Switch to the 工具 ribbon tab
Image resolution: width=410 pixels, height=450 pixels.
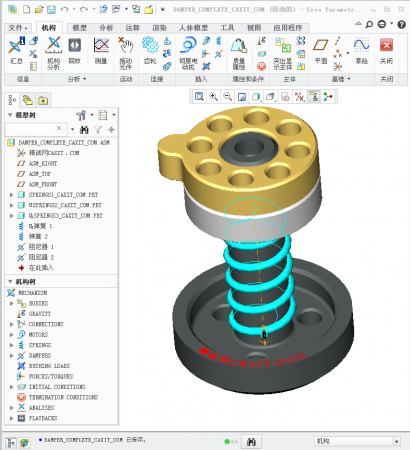[227, 28]
